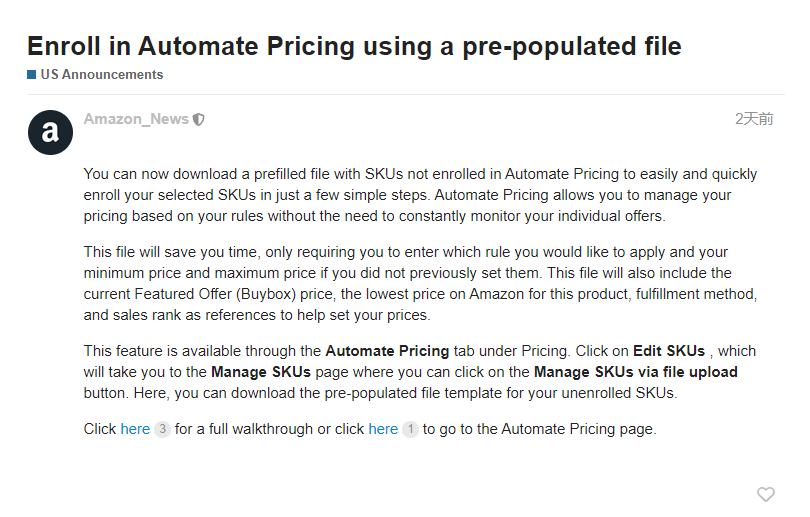
Task: Click the 2天前 post timestamp
Action: 754,119
